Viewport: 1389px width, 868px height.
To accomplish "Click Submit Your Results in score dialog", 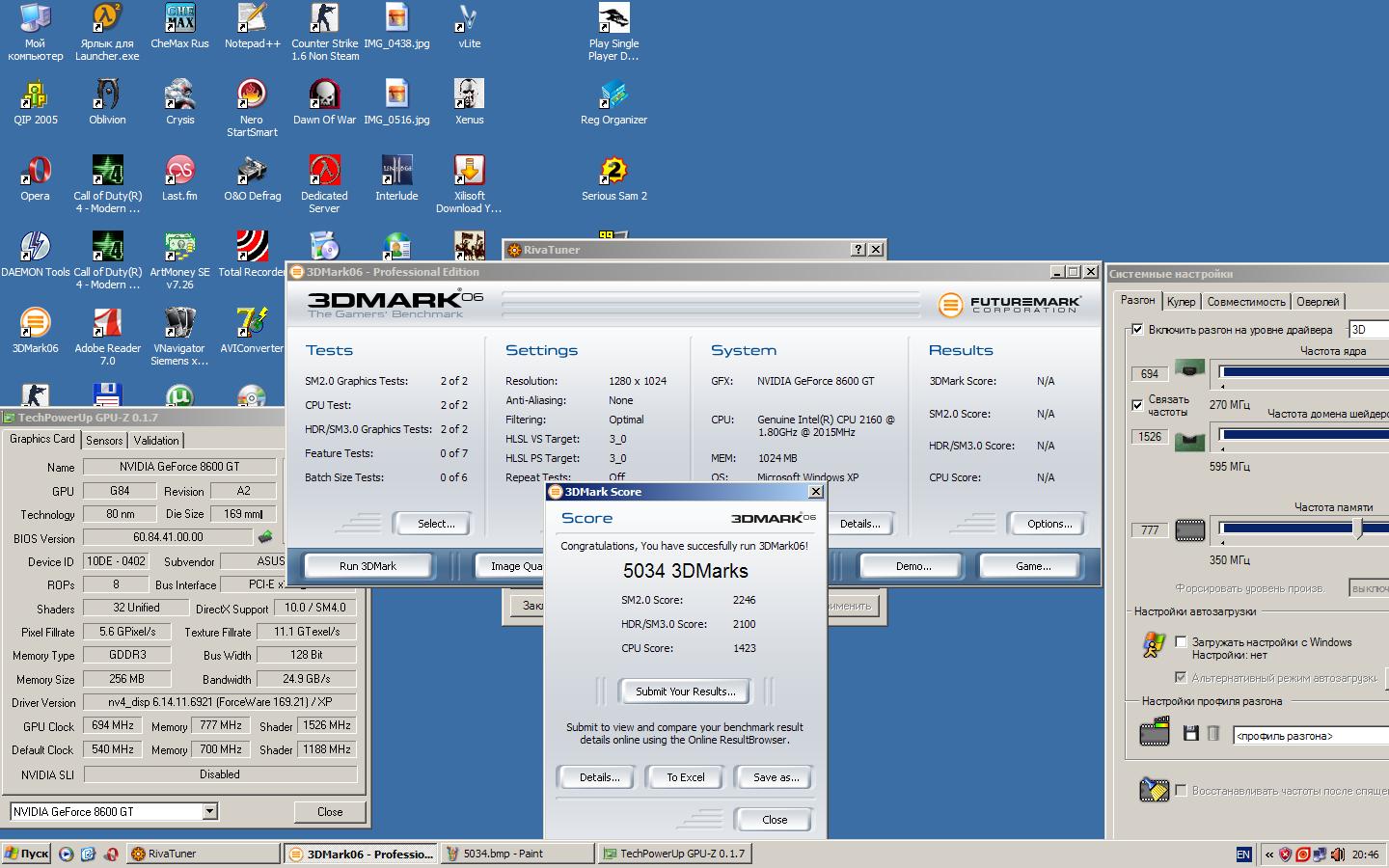I will pos(686,692).
